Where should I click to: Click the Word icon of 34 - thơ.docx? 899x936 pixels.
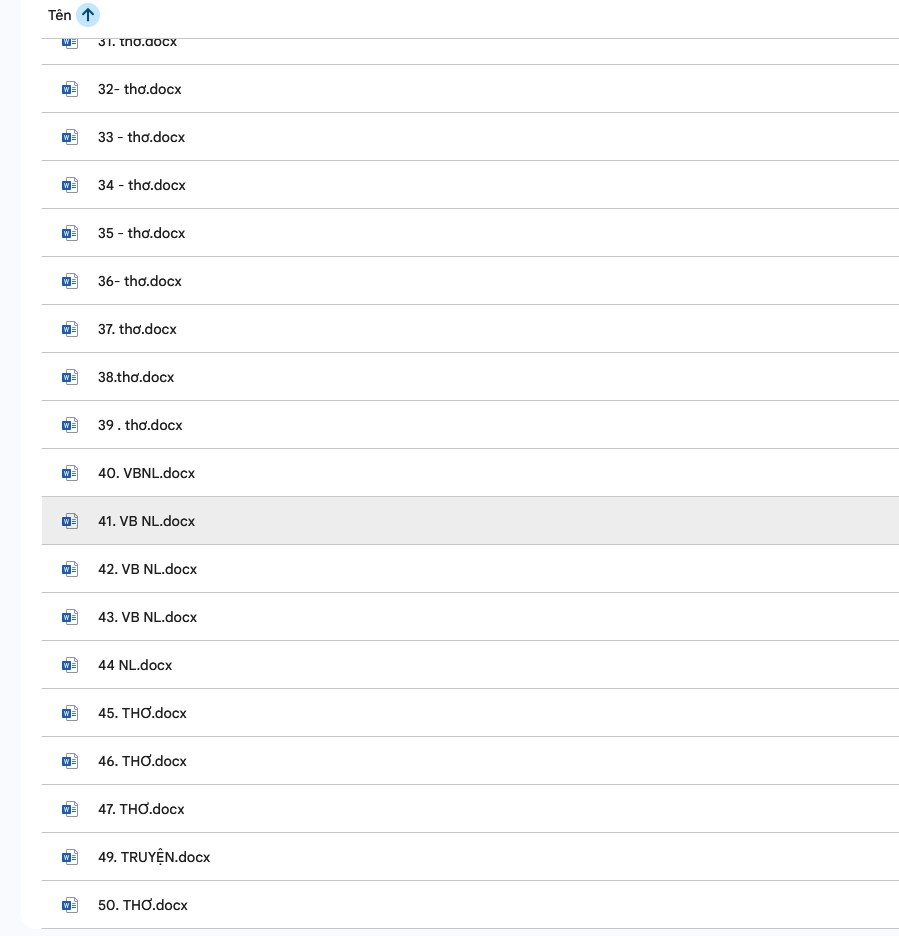(70, 185)
